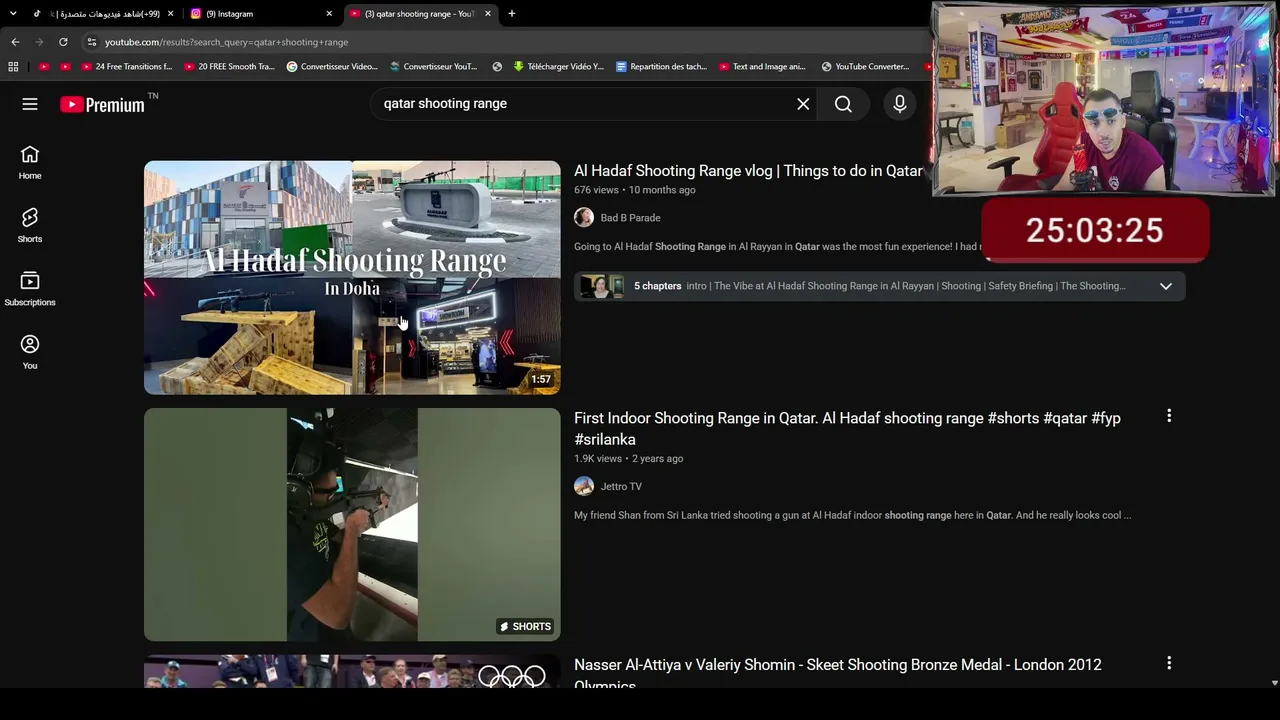Open the 20 FREE Smooth Tra... bookmark

pyautogui.click(x=230, y=67)
